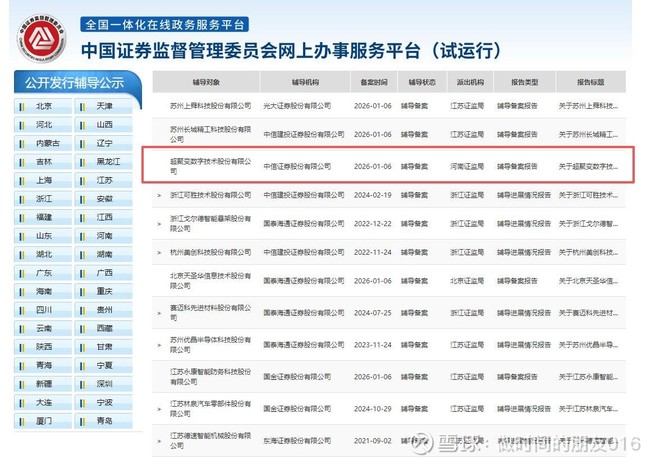Go to the 陕西 region

43,347
